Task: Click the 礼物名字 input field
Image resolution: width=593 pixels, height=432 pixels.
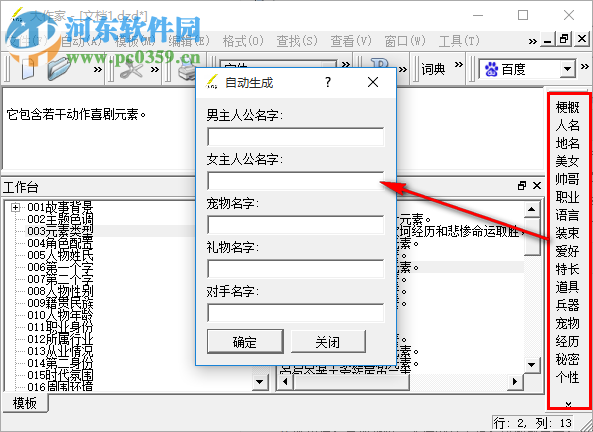Action: [x=296, y=269]
